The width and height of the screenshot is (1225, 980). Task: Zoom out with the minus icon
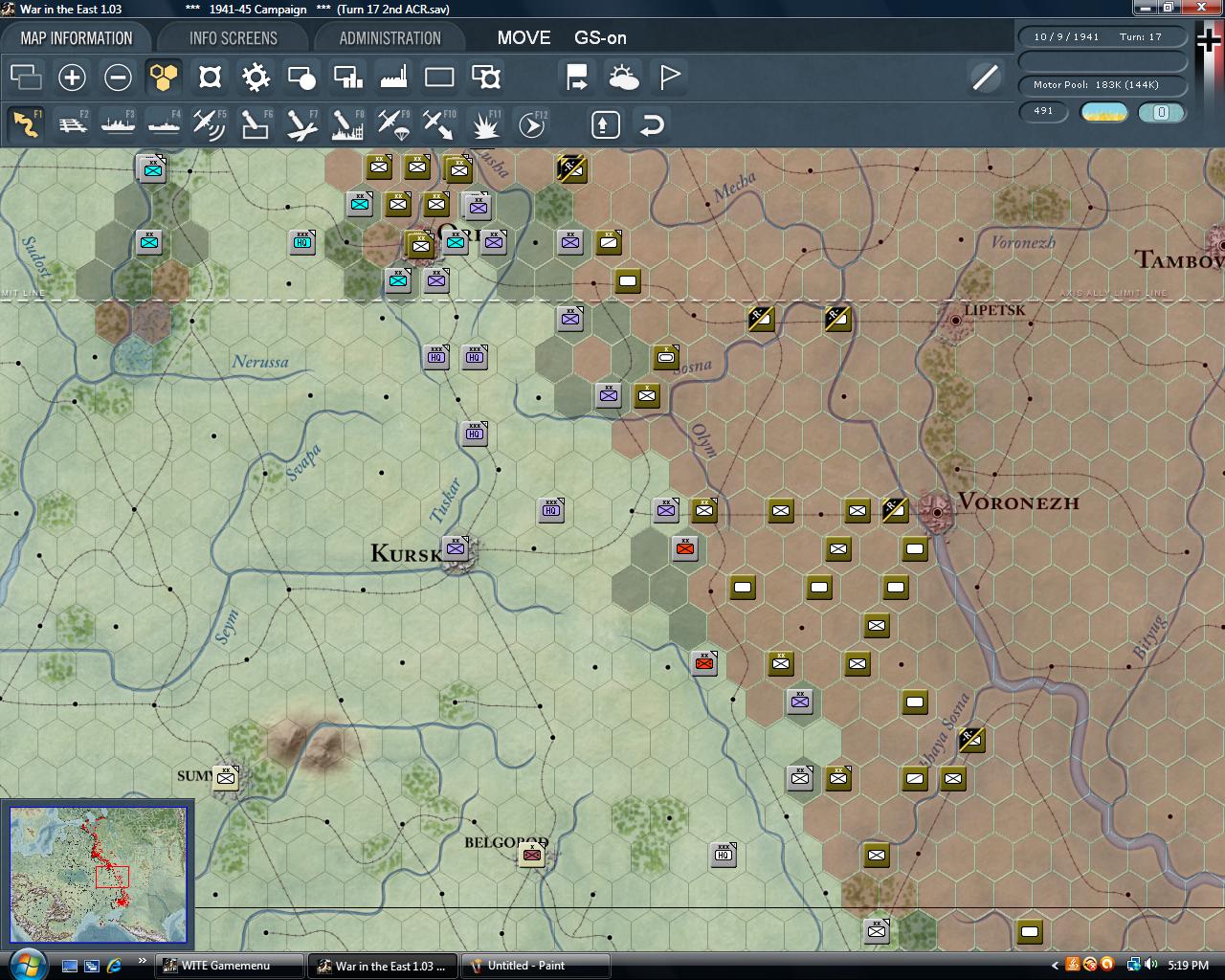tap(118, 77)
